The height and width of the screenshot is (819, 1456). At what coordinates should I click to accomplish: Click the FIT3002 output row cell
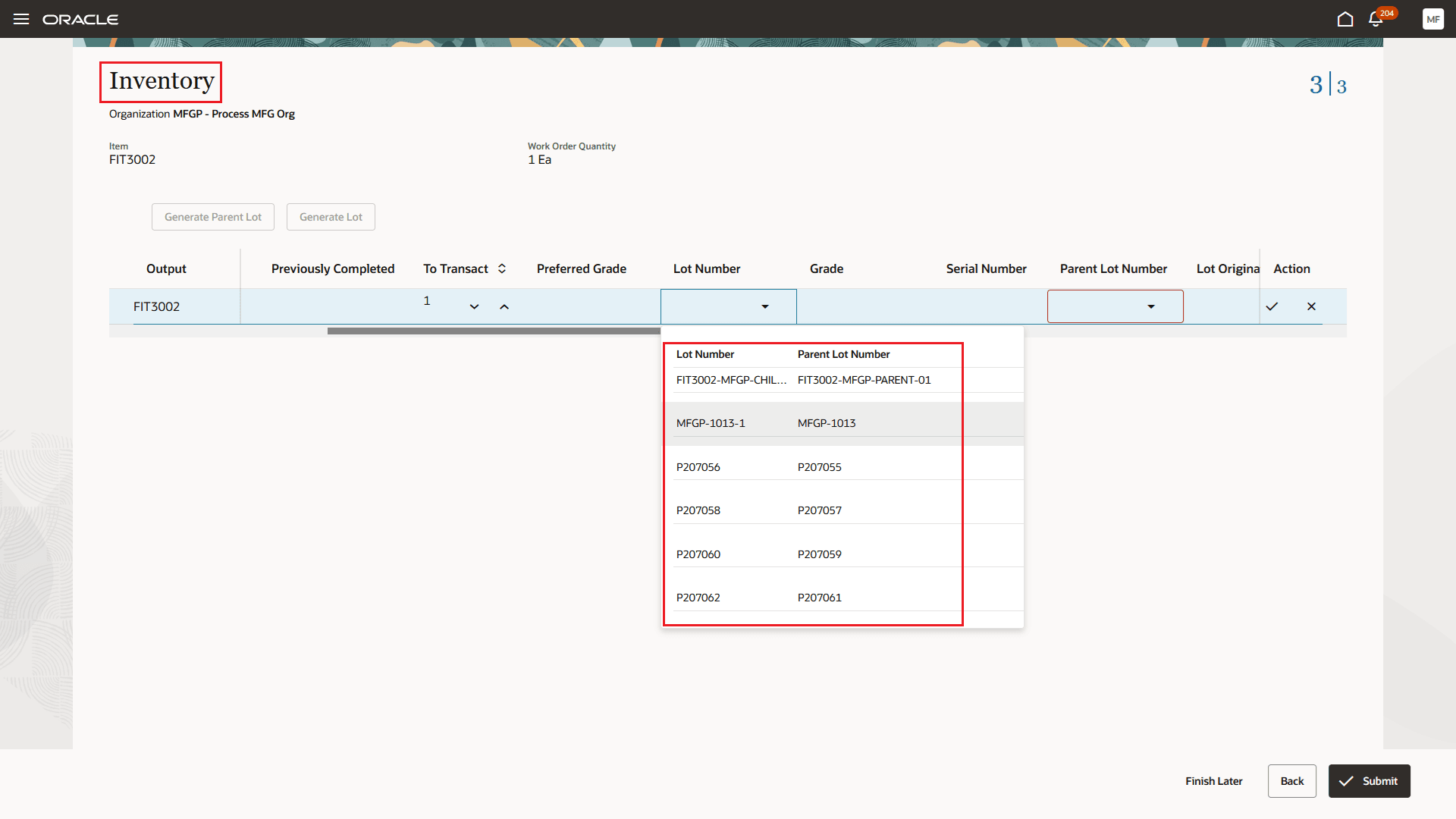[x=157, y=306]
